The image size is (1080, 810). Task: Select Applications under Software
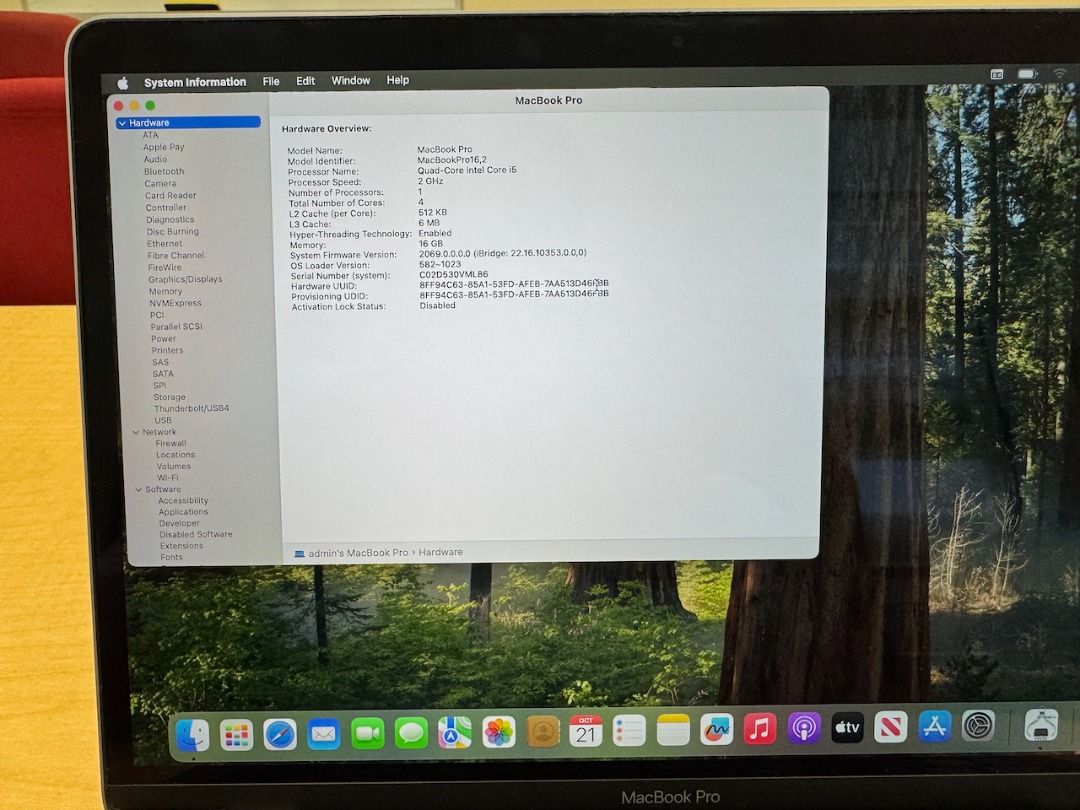[183, 512]
